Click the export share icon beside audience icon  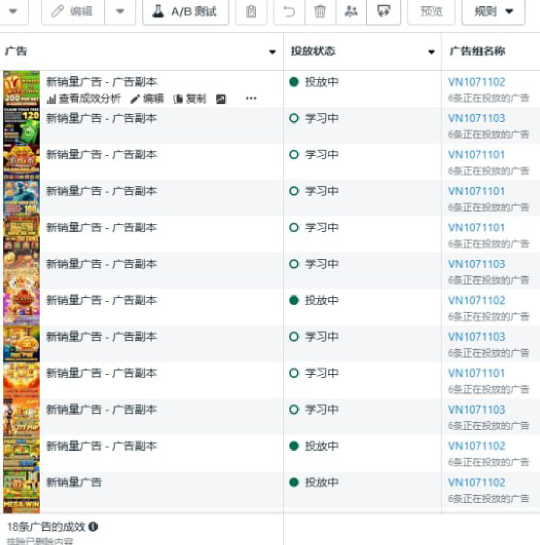pos(383,12)
